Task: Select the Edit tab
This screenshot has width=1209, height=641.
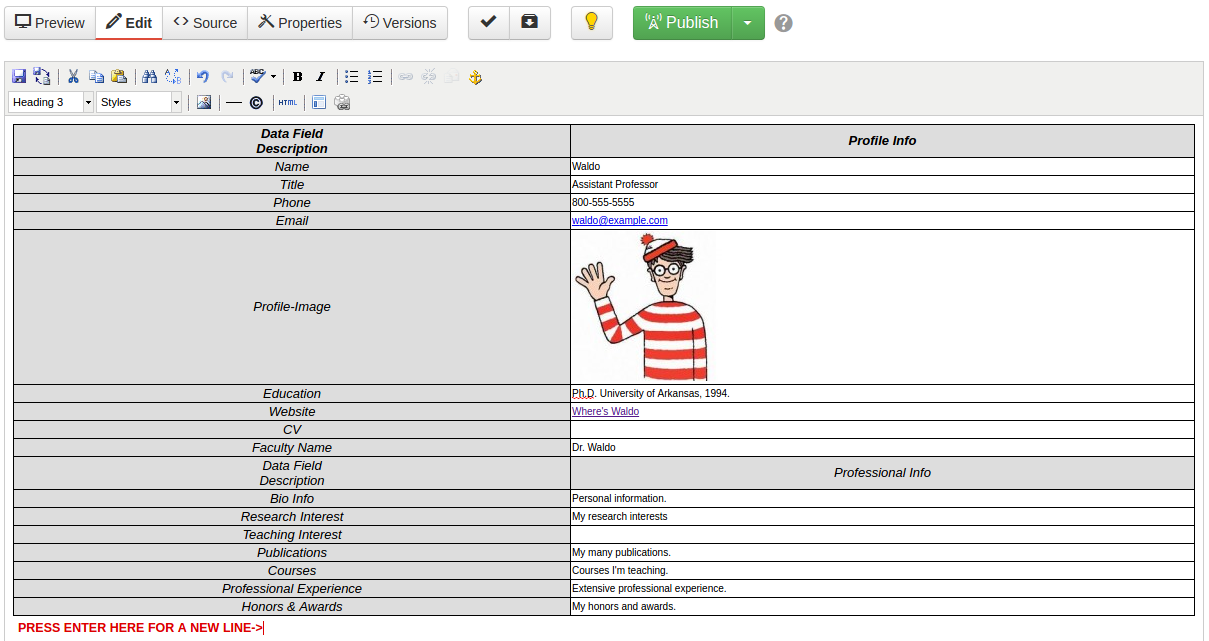Action: pos(129,23)
